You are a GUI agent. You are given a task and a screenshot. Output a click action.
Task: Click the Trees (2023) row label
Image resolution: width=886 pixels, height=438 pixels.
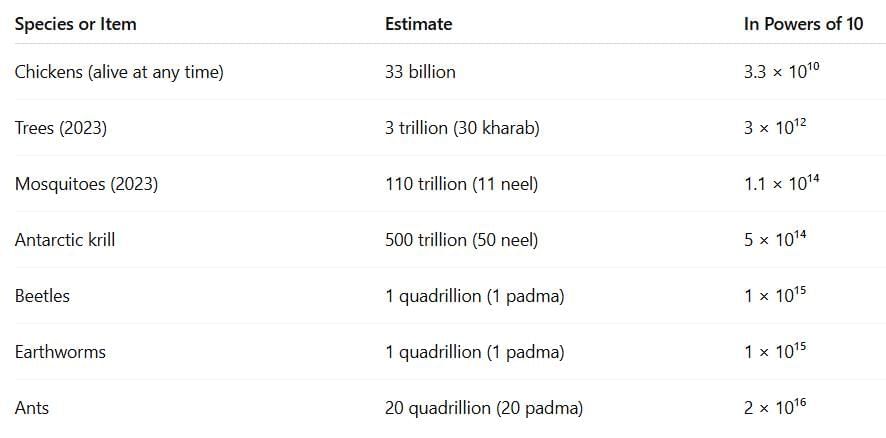[60, 128]
